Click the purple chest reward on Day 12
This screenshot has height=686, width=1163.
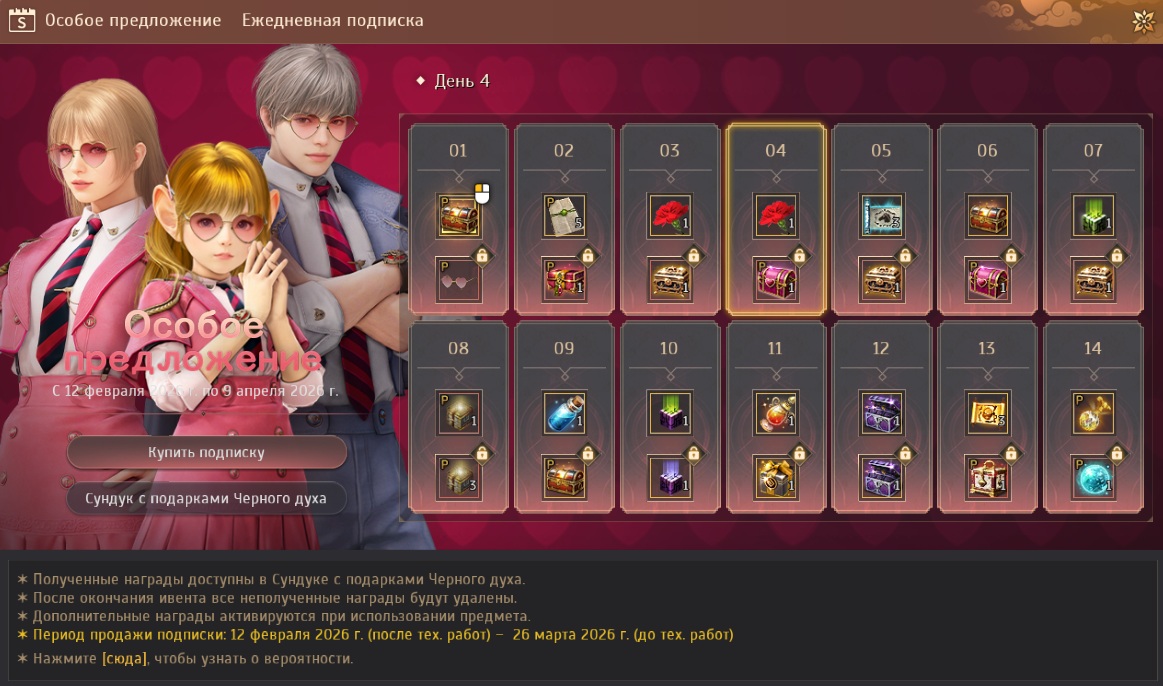[882, 412]
